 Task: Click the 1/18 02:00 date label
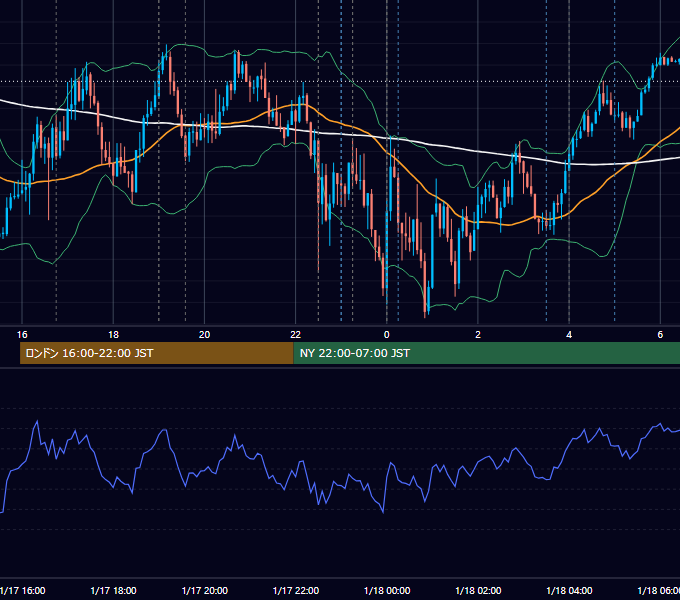click(x=478, y=591)
